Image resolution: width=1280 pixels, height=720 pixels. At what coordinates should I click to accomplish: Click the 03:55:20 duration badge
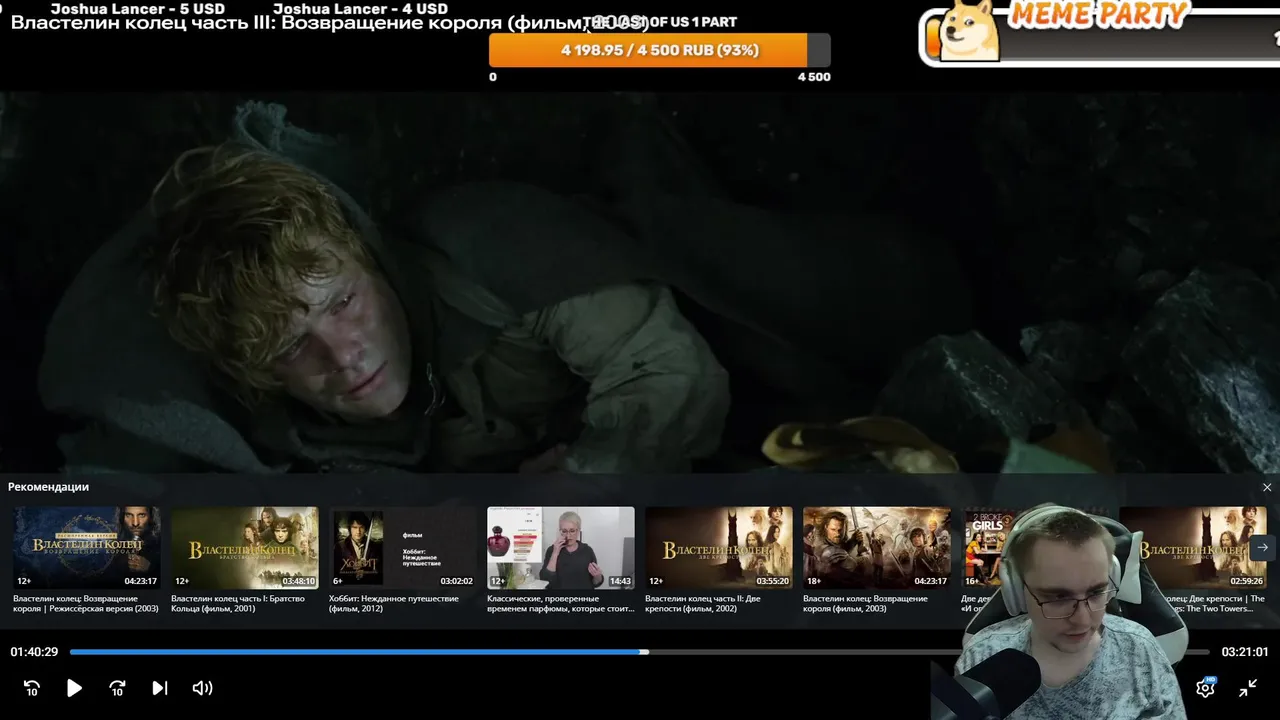pos(772,580)
